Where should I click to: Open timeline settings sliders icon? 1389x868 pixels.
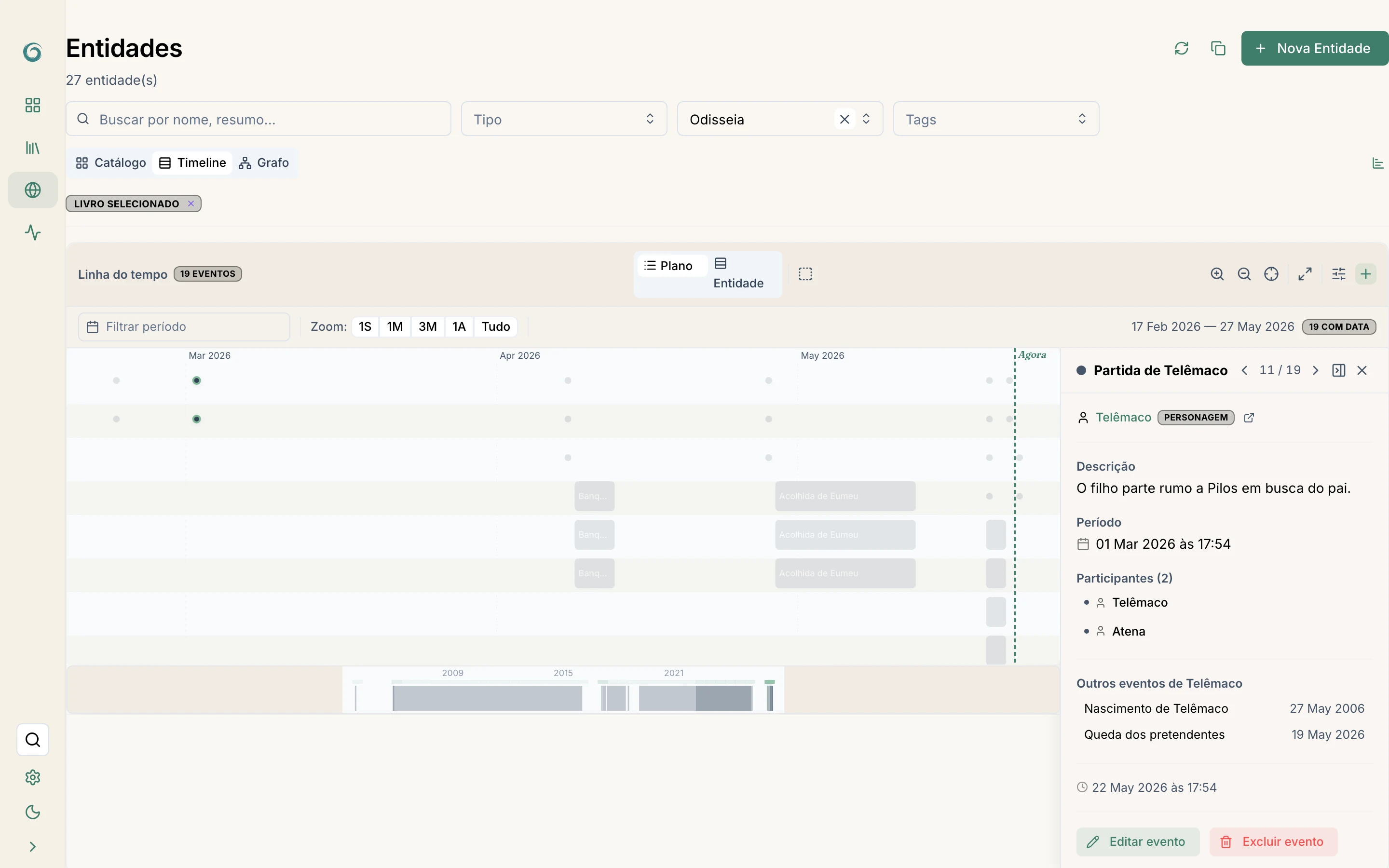pyautogui.click(x=1338, y=274)
